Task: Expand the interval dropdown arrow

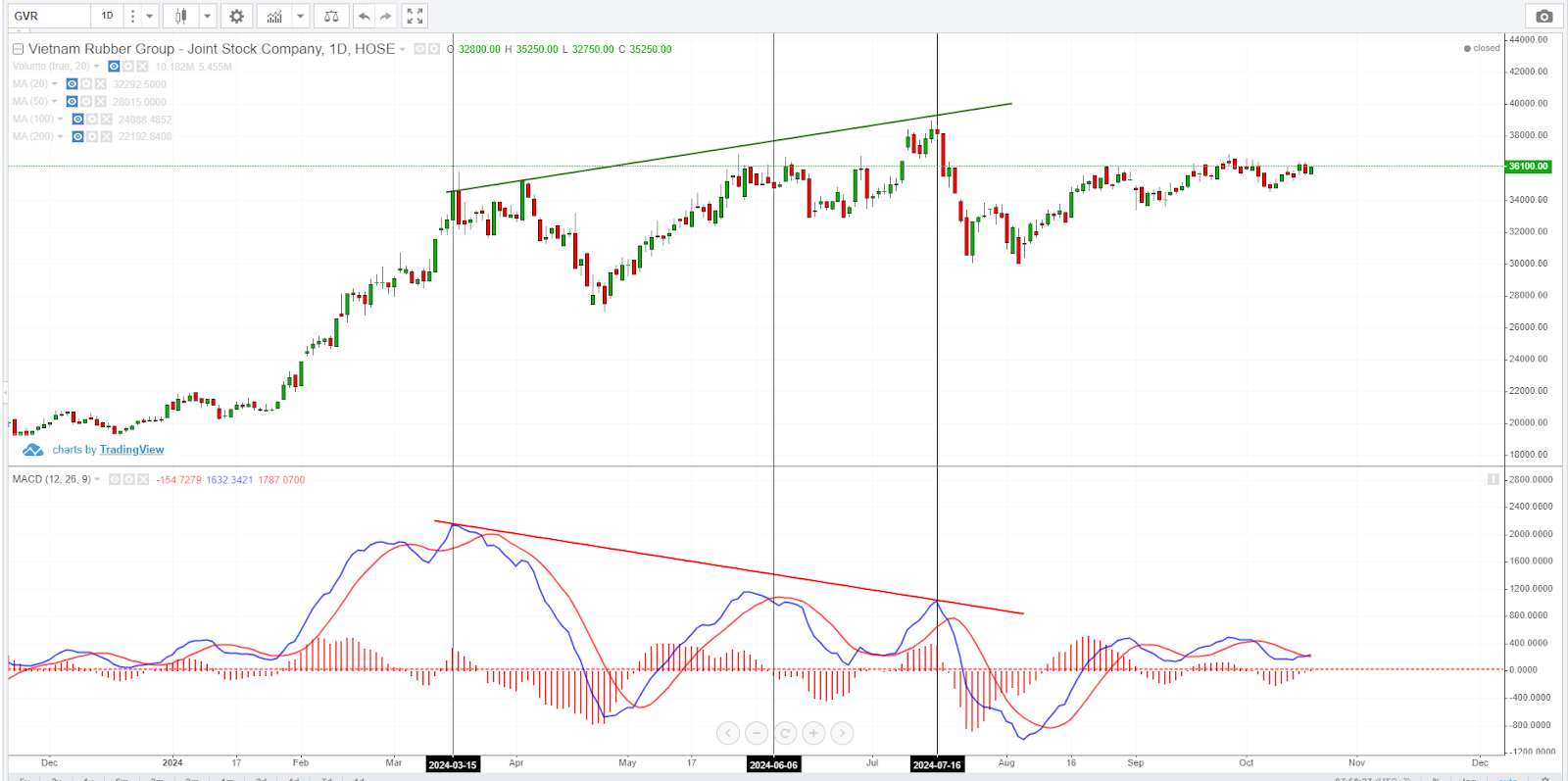Action: [150, 16]
